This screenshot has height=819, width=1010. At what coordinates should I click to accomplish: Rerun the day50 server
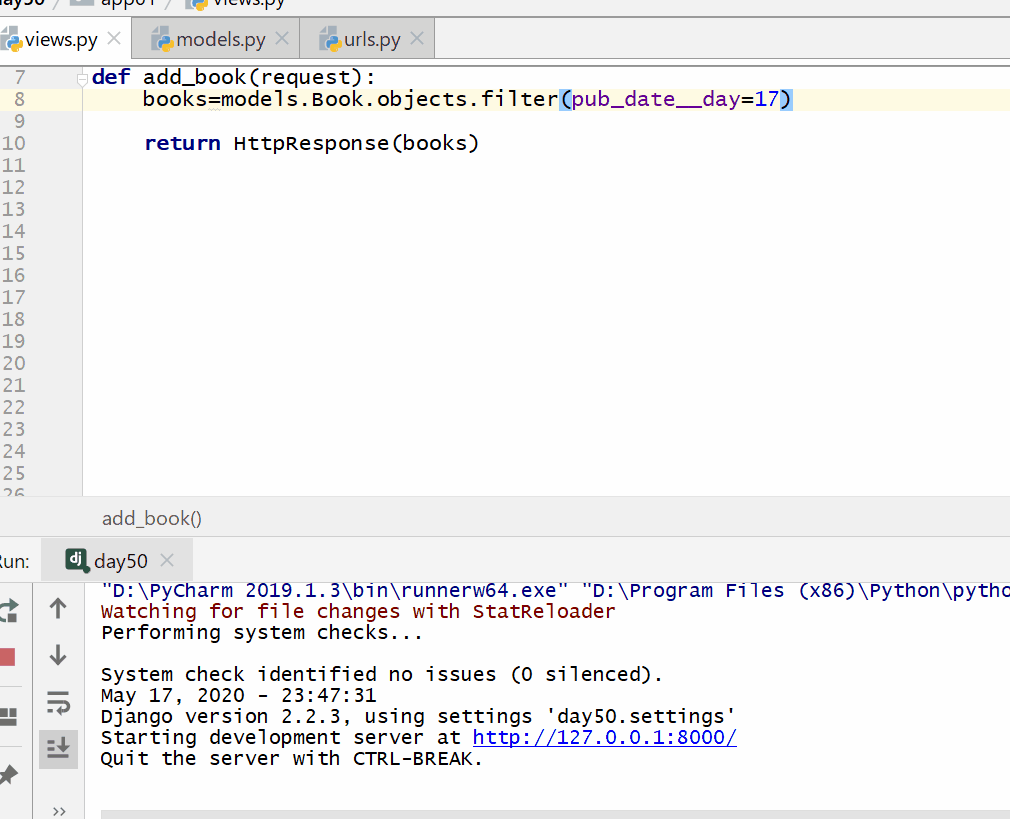8,609
